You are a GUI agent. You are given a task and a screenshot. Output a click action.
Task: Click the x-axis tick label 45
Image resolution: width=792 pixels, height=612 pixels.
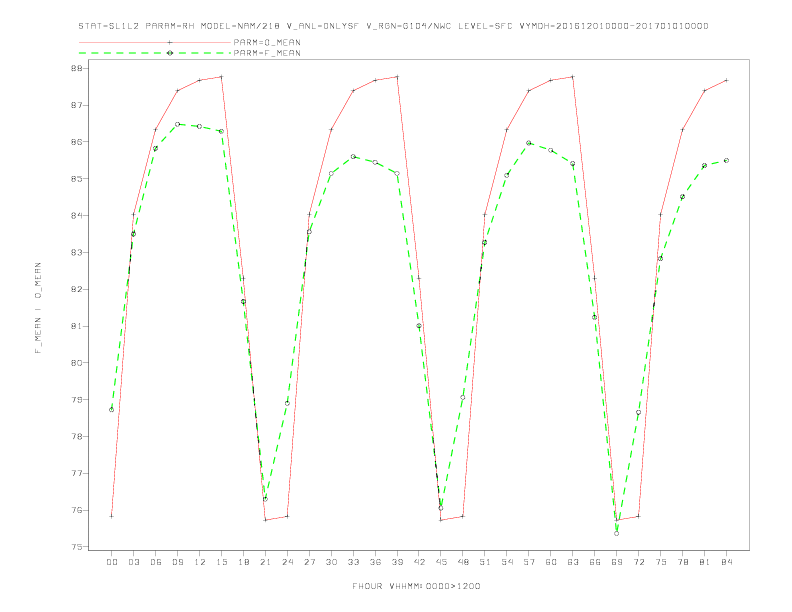click(441, 562)
